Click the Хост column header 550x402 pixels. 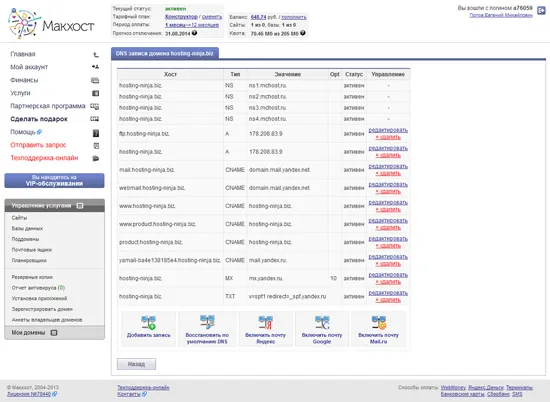point(170,74)
